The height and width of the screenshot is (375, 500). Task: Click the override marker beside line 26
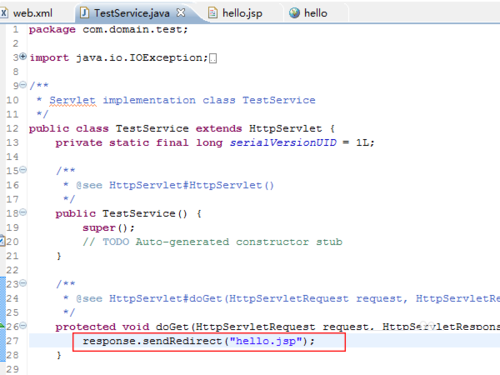pos(2,325)
